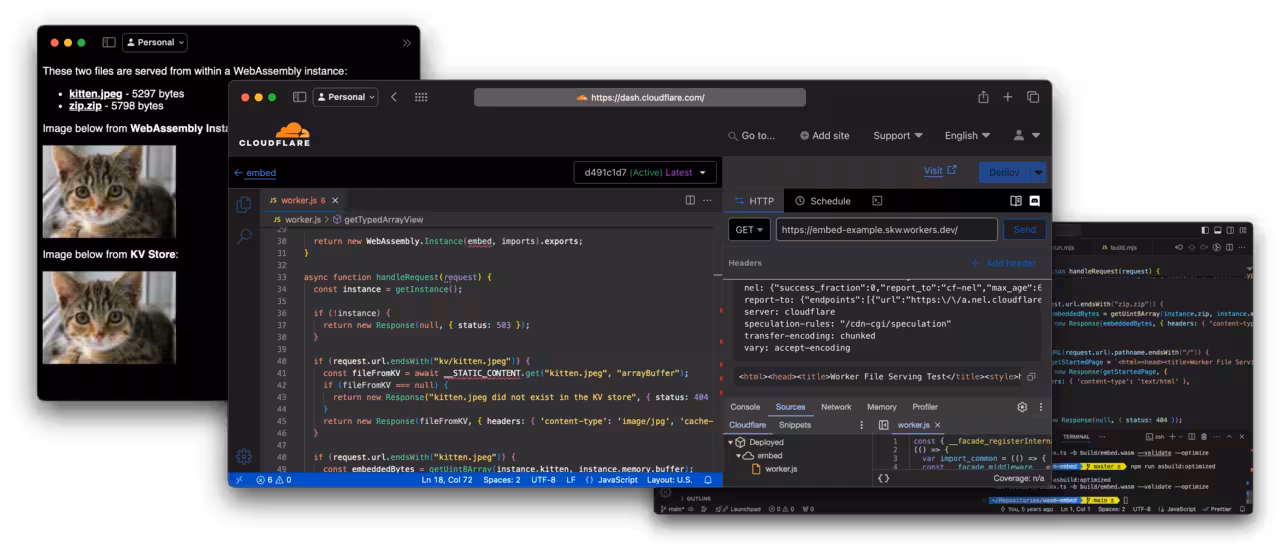Go back using the browser back arrow

pos(394,97)
